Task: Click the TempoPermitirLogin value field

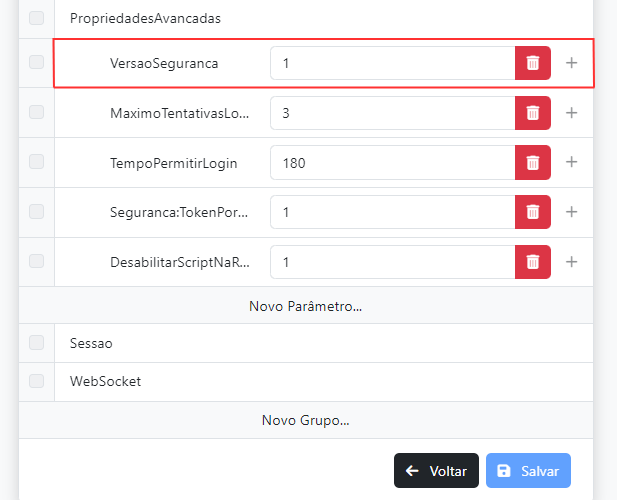Action: [392, 162]
